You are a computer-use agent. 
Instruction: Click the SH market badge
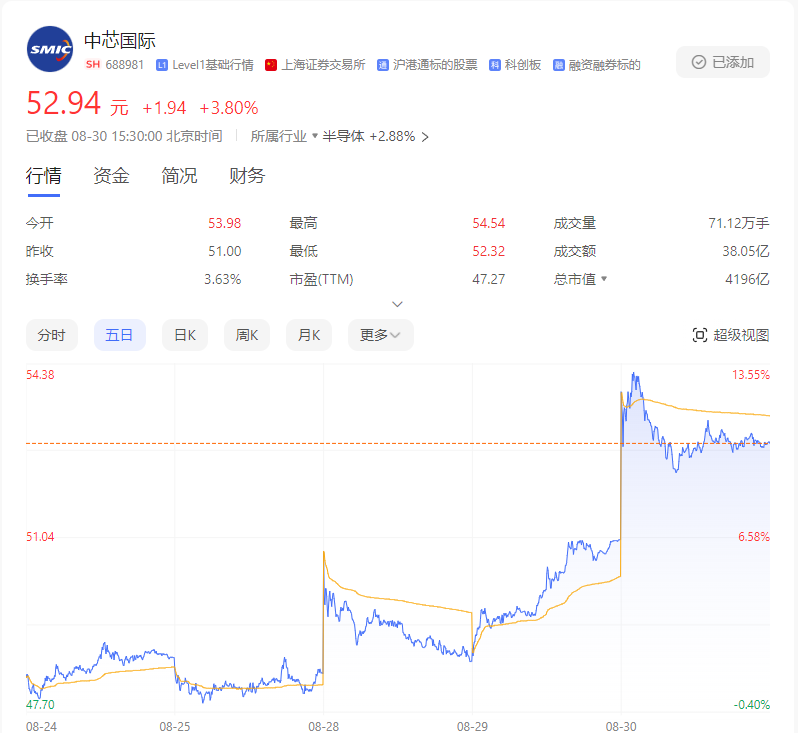coord(93,65)
